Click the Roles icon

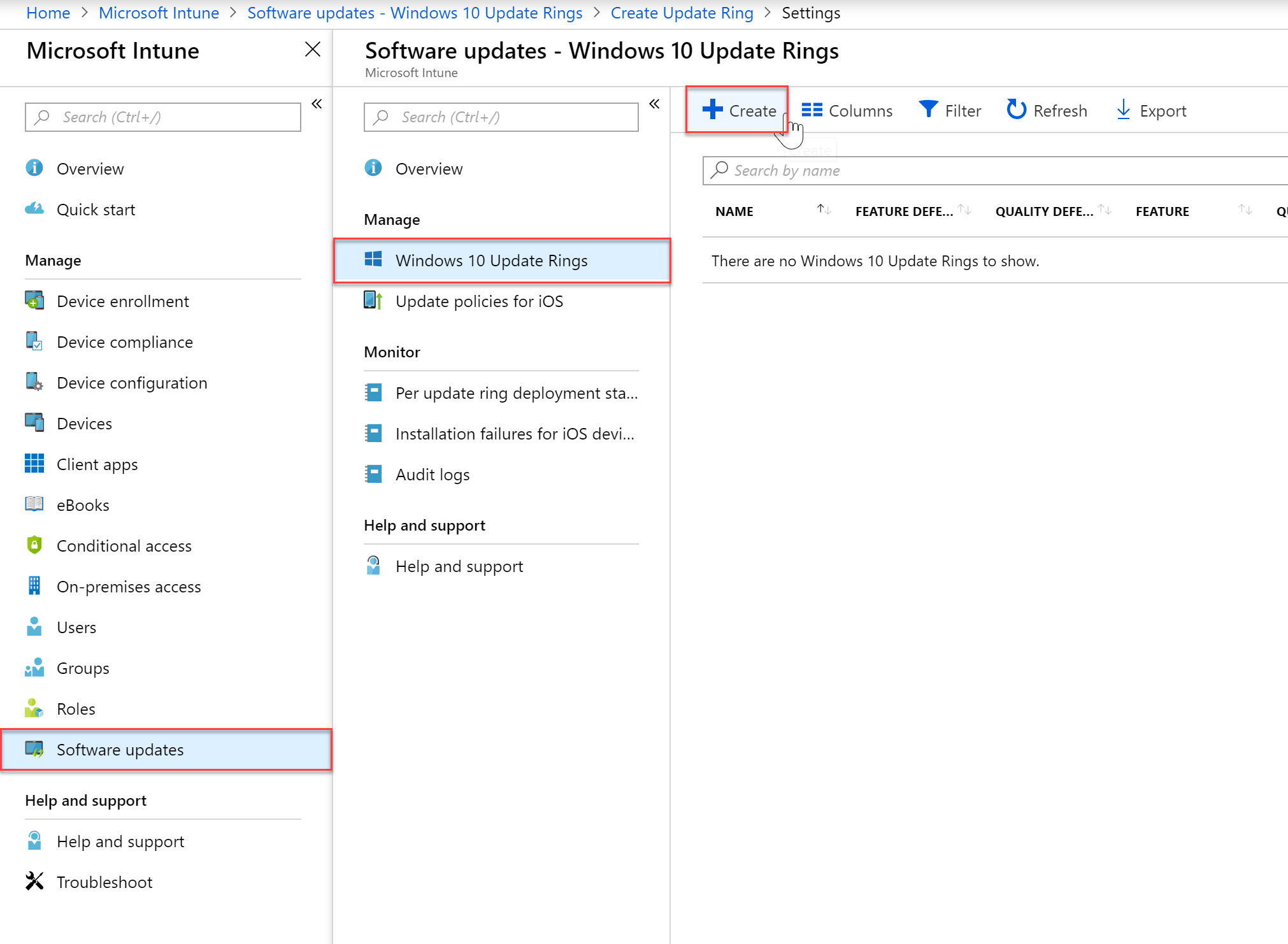[x=34, y=708]
